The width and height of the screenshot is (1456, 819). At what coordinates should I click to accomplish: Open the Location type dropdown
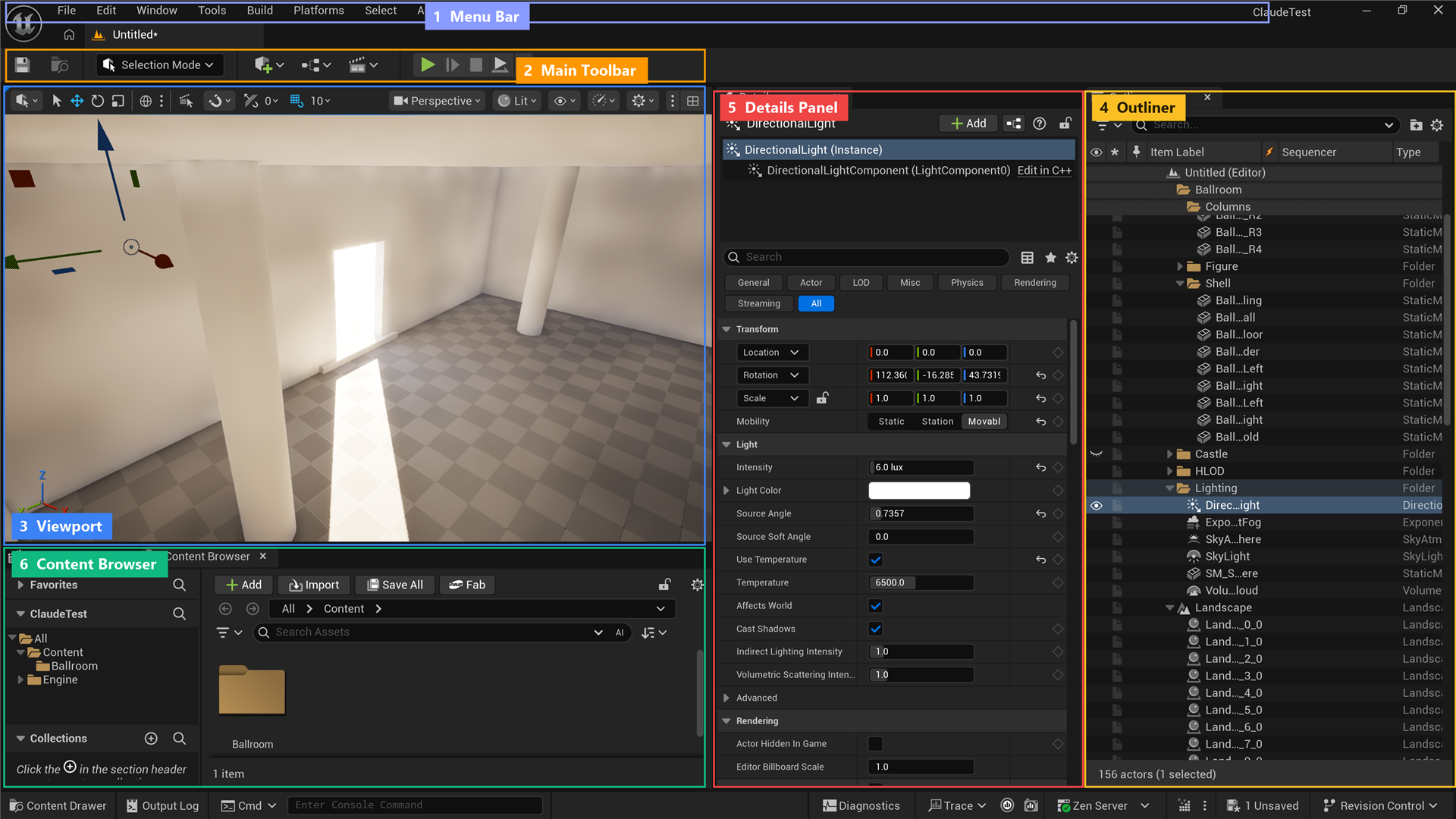[x=771, y=353]
